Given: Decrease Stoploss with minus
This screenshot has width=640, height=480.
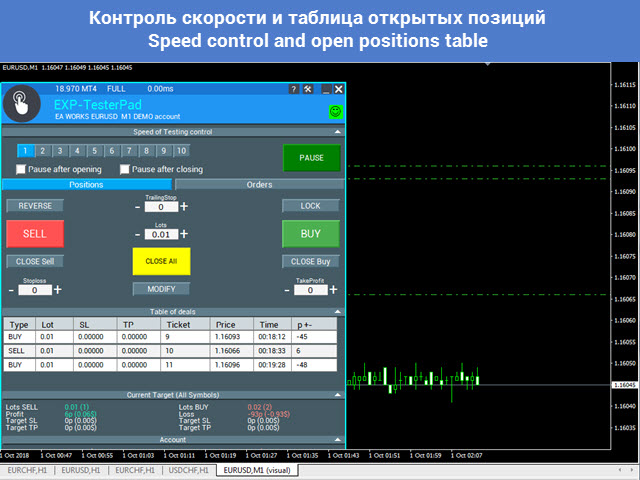Looking at the screenshot, I should coord(11,291).
